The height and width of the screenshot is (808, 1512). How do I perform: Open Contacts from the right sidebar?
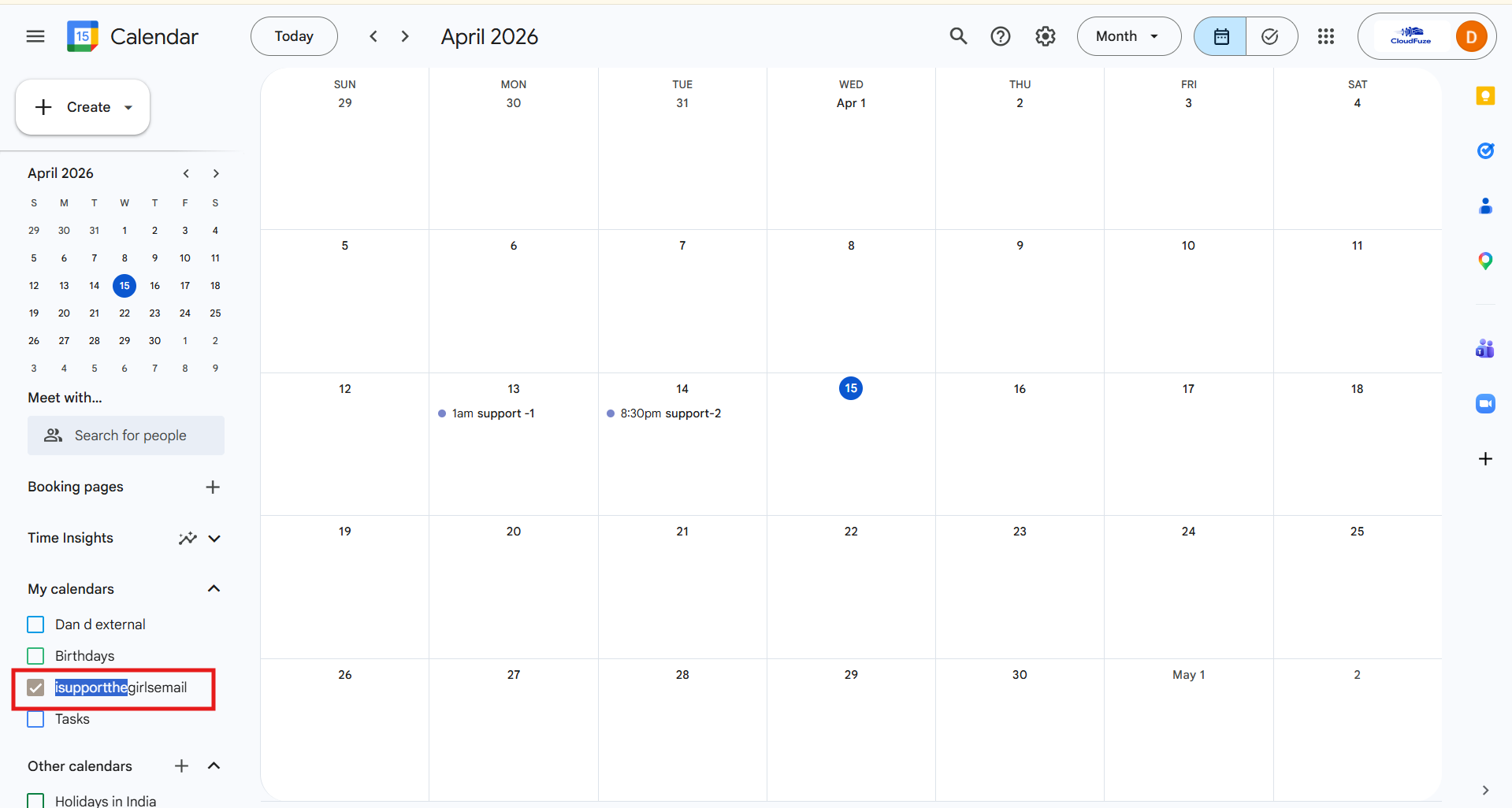[1486, 206]
